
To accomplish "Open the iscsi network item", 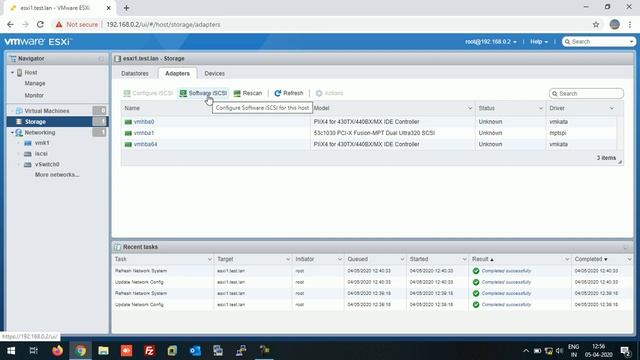I will click(41, 154).
